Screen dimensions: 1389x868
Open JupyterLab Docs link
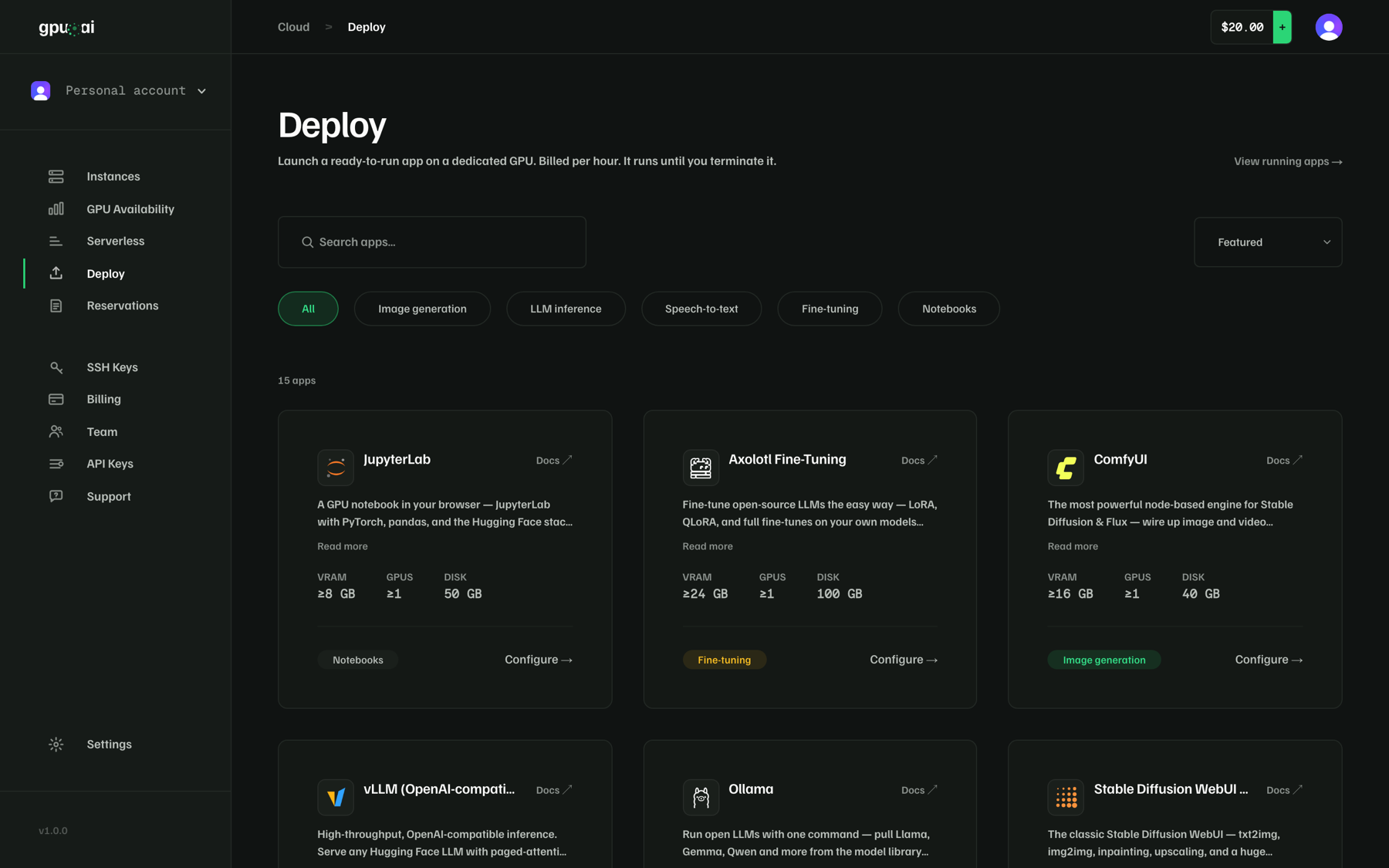[x=554, y=461]
